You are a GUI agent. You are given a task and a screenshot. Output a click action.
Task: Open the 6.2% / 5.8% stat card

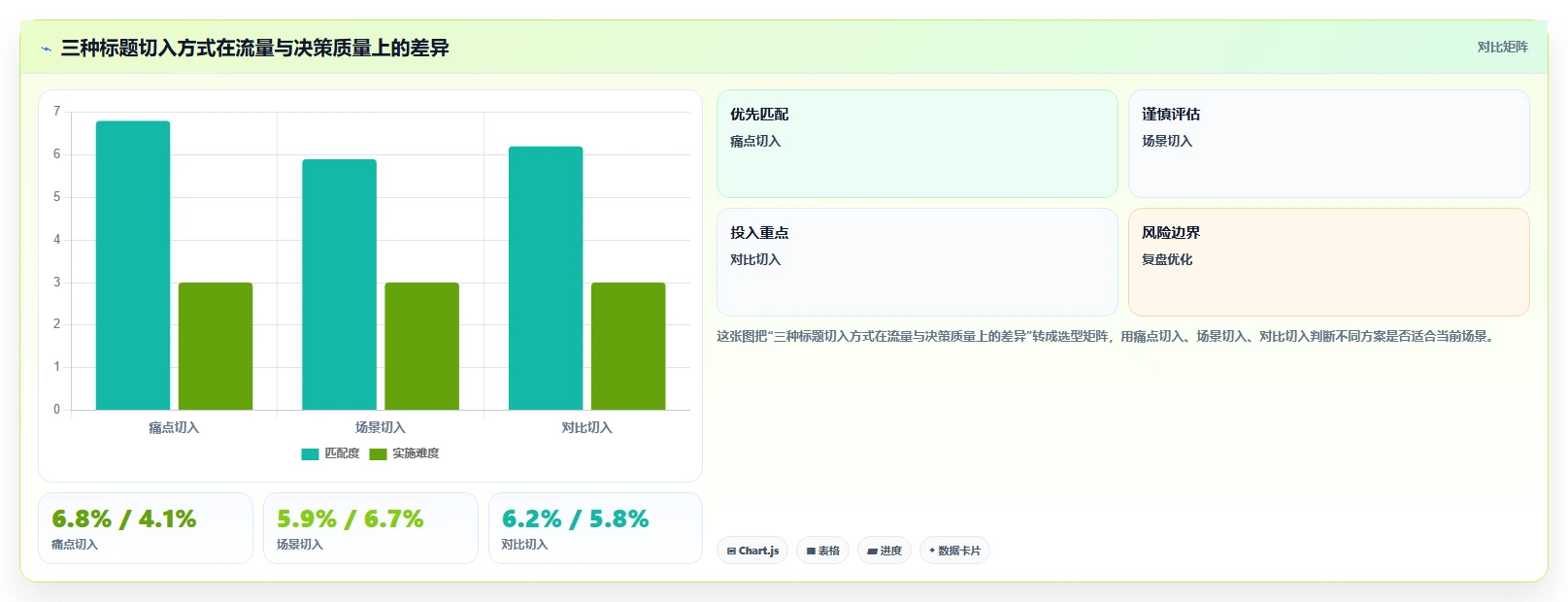point(595,528)
